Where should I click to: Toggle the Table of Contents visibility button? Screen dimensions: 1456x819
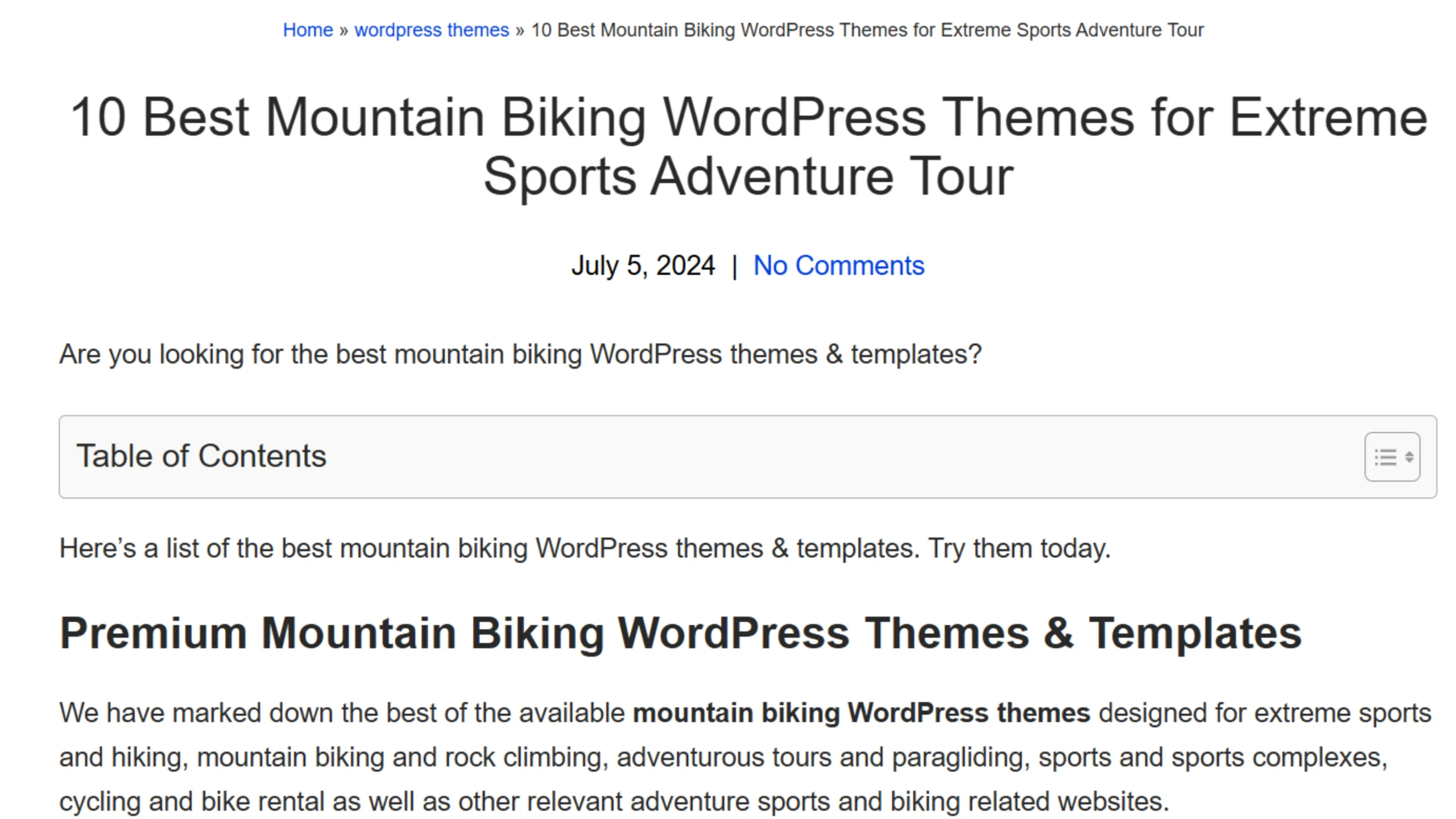point(1392,457)
